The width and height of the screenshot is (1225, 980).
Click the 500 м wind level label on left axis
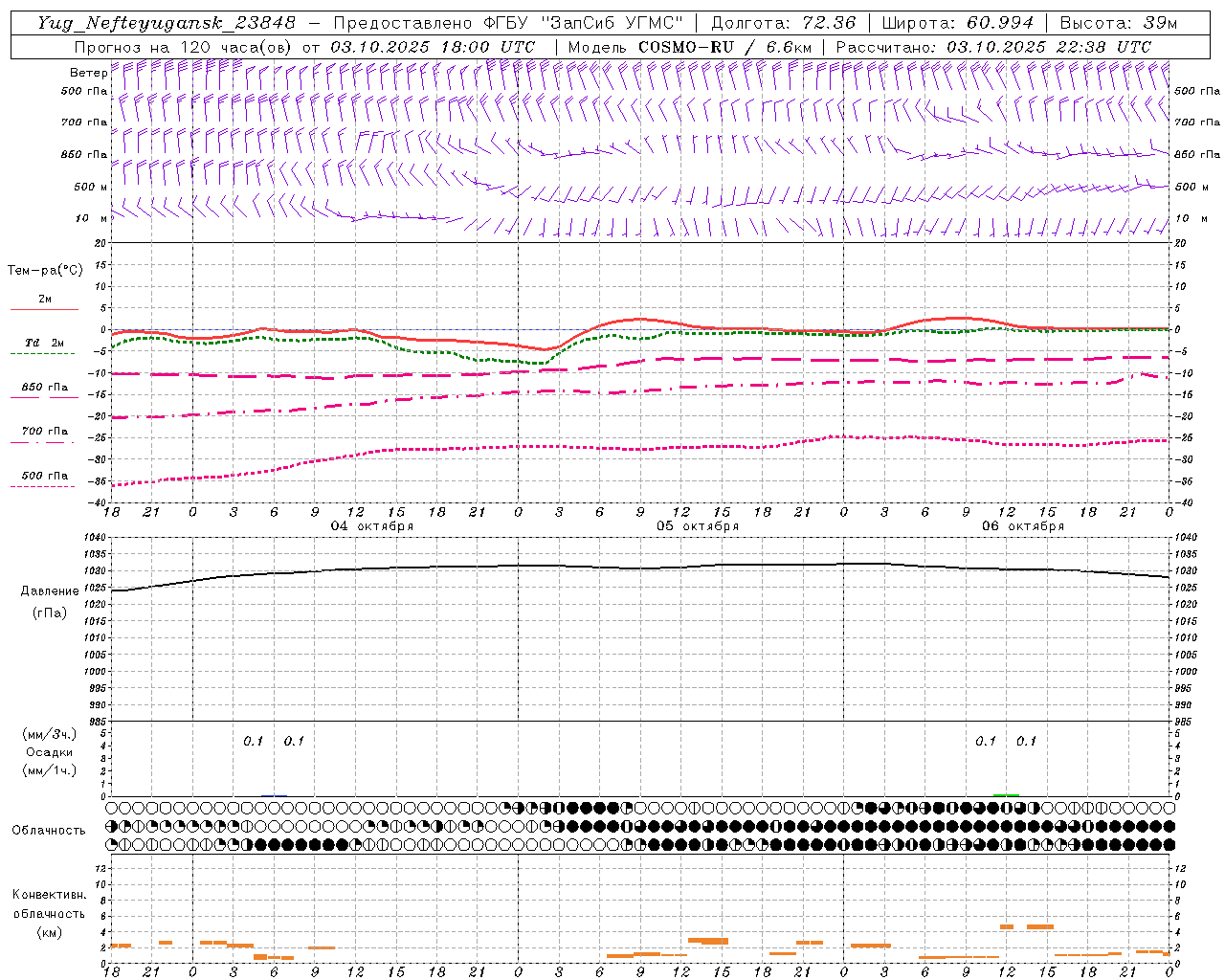91,188
